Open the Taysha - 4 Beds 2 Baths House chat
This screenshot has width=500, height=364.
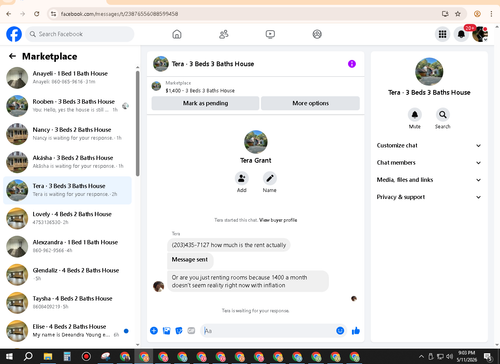pyautogui.click(x=67, y=303)
